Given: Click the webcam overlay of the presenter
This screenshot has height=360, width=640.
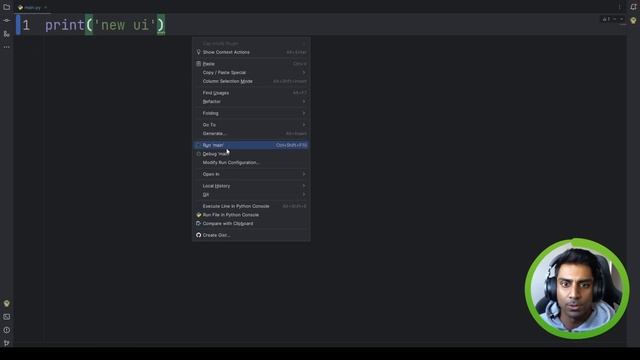Looking at the screenshot, I should pos(577,289).
